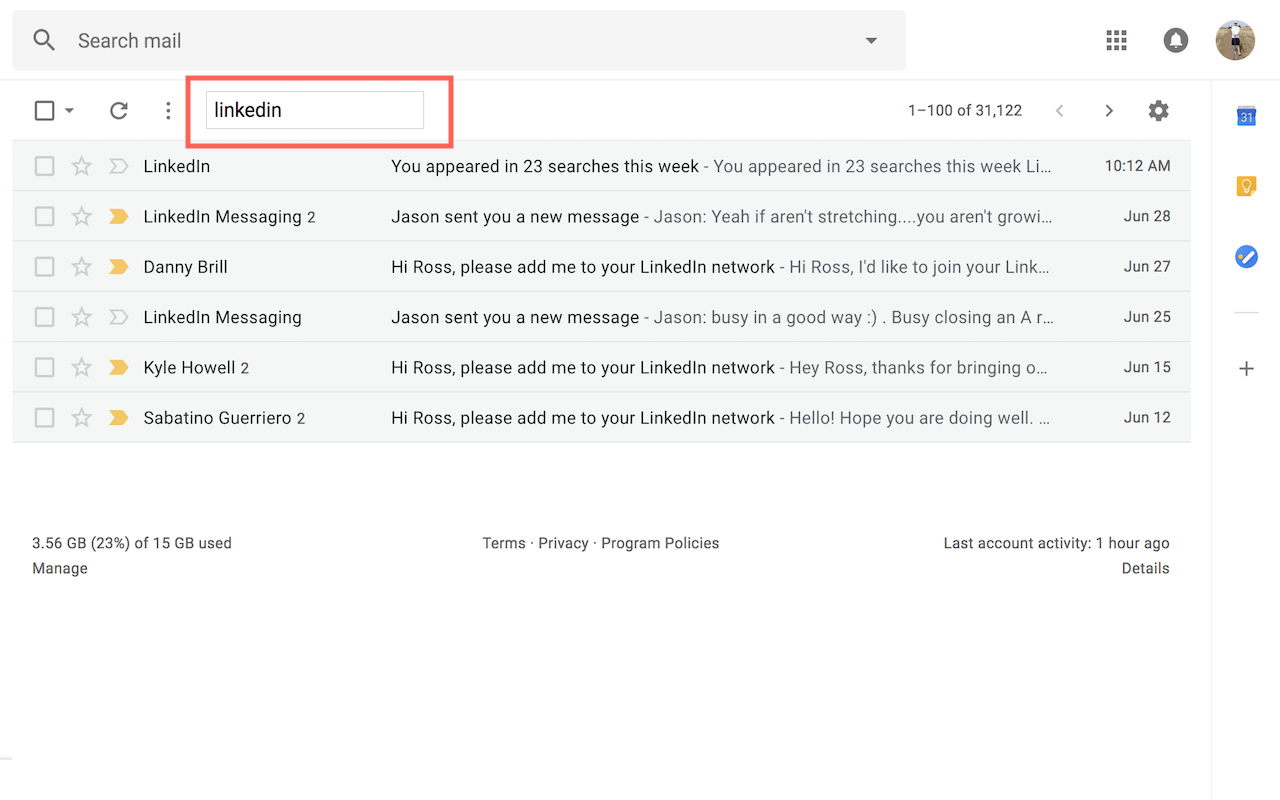
Task: Open the search options dropdown
Action: coord(870,40)
